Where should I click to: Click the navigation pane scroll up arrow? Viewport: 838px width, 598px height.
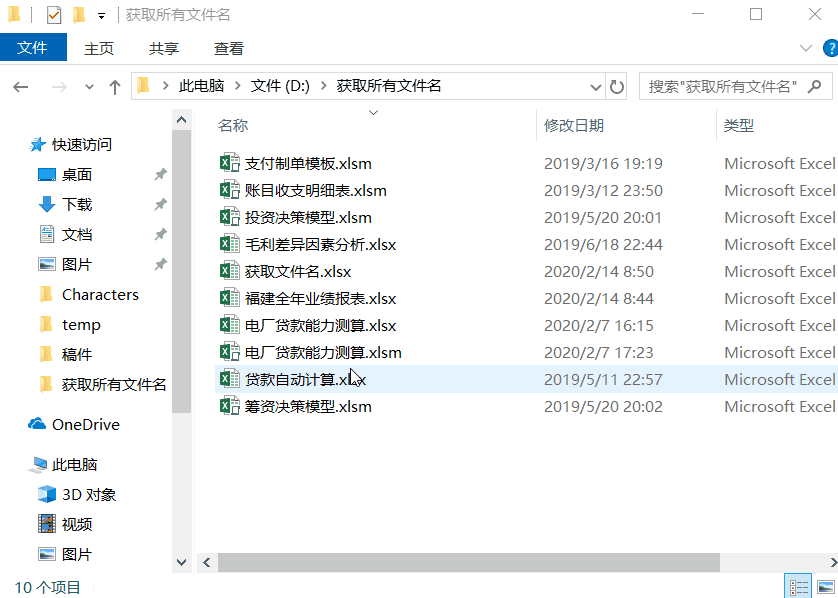coord(181,120)
